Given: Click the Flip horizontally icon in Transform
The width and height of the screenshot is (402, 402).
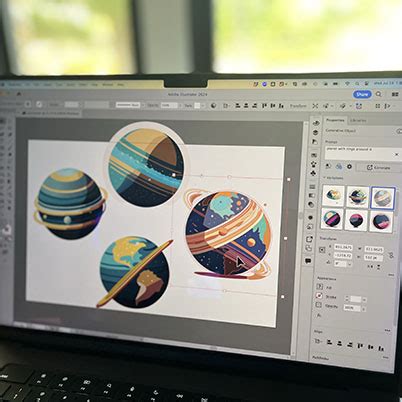Looking at the screenshot, I should point(370,267).
